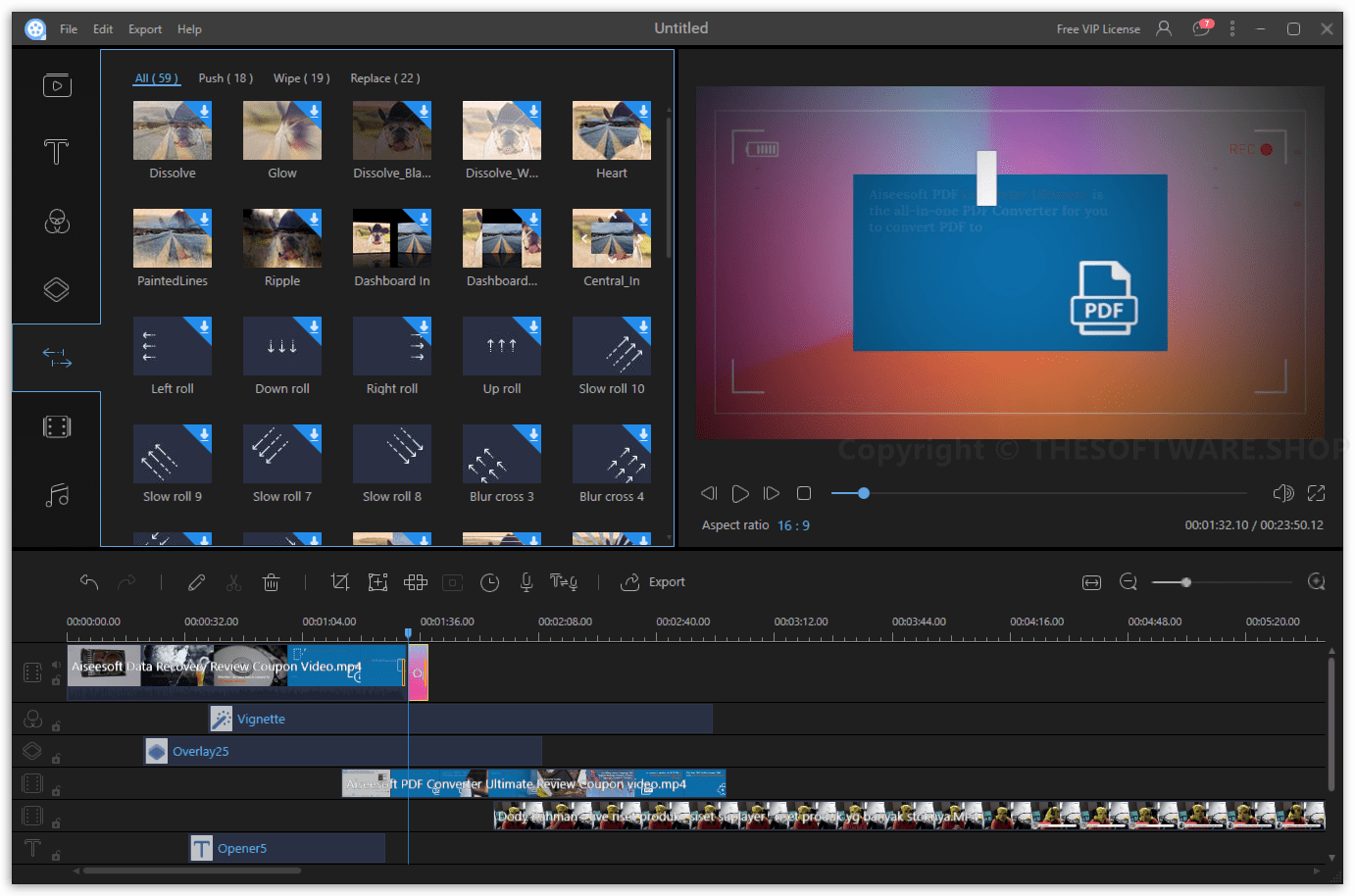Switch to the Wipe (19) transitions tab

pyautogui.click(x=301, y=77)
